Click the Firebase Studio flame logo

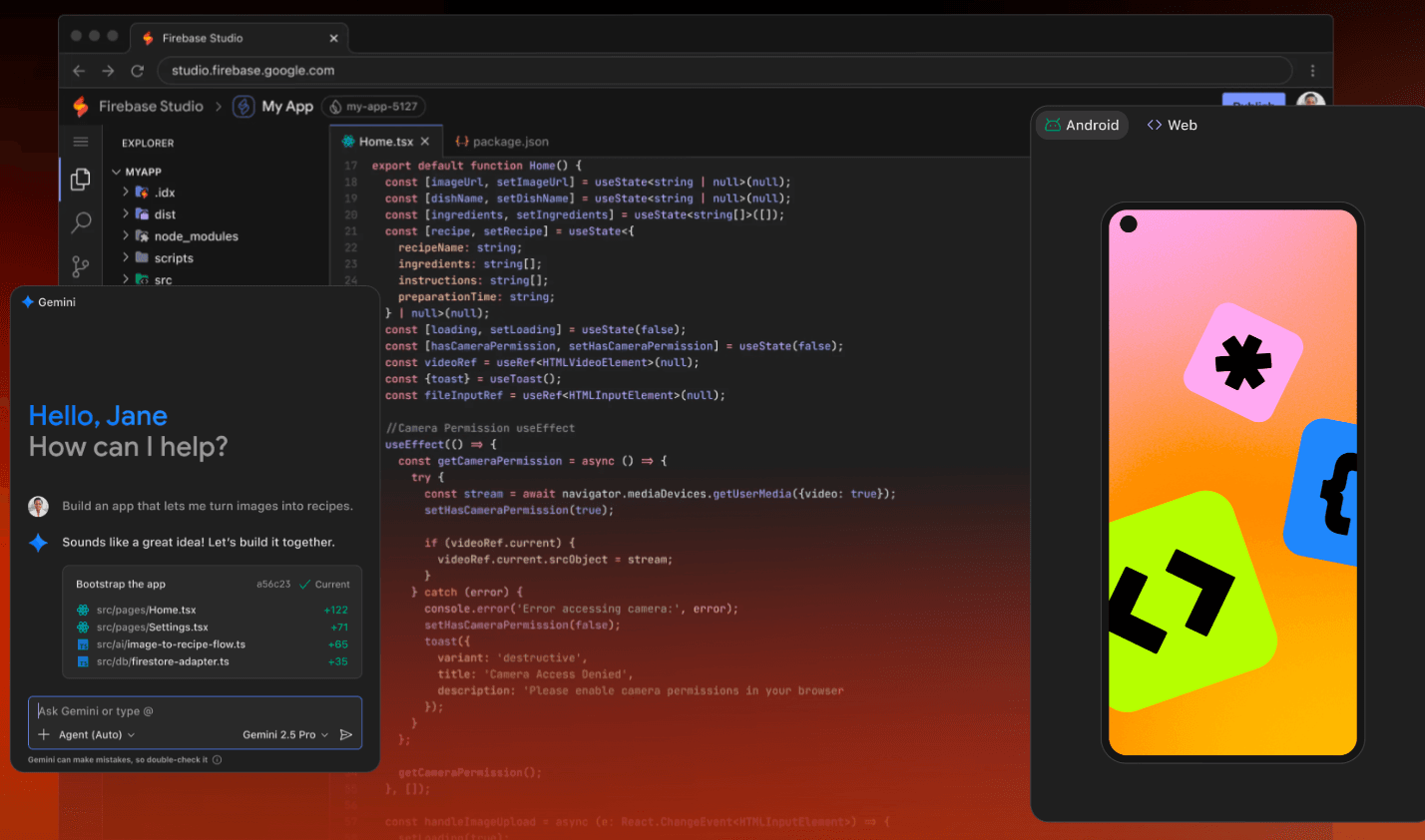click(x=80, y=105)
